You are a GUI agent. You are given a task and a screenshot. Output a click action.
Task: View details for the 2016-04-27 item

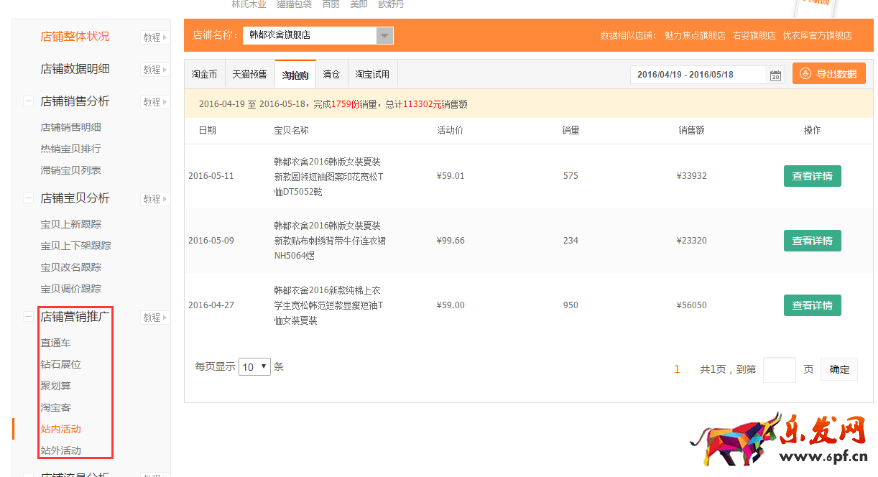click(811, 305)
